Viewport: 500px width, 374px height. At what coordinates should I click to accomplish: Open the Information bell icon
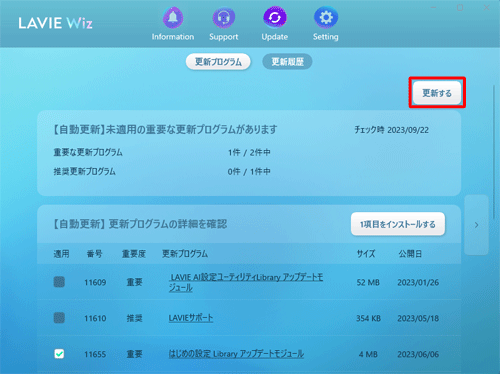[173, 17]
